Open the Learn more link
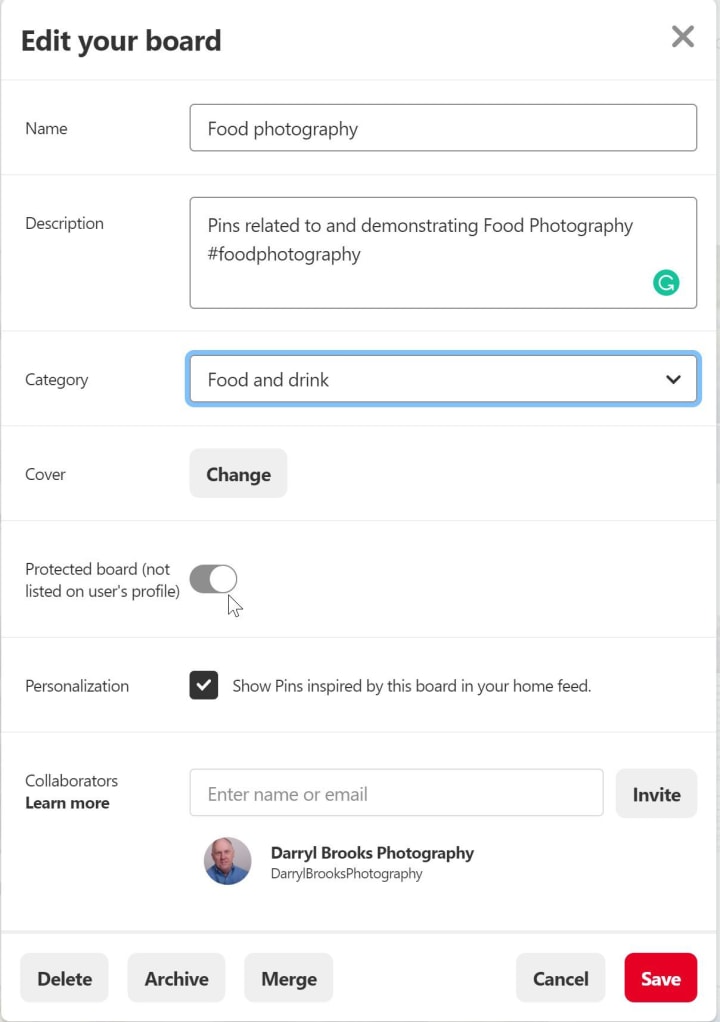 coord(67,803)
